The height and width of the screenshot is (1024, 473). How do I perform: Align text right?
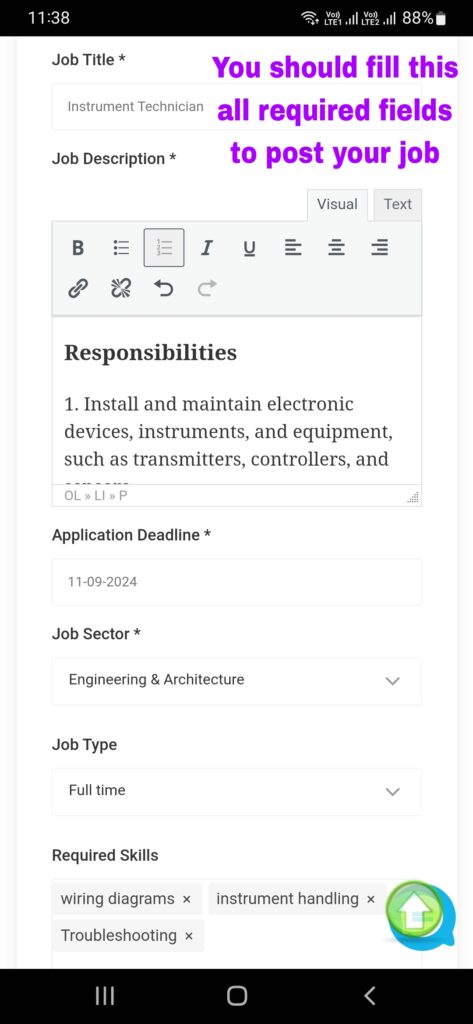tap(380, 248)
